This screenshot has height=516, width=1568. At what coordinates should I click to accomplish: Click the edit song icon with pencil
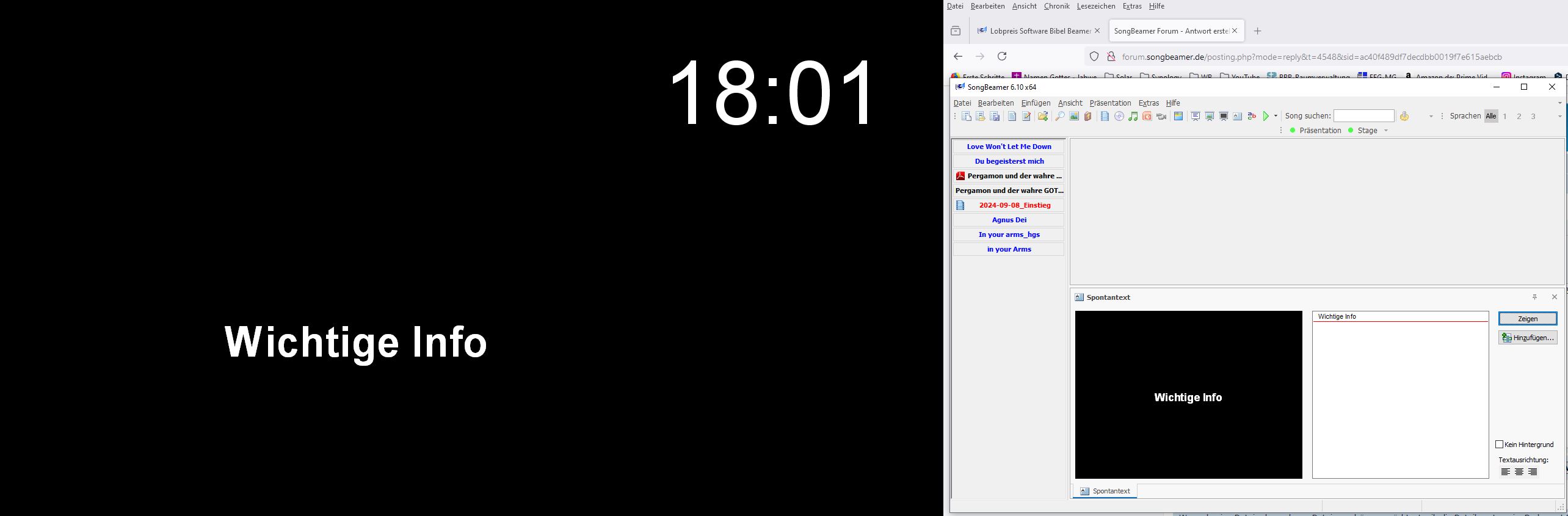1026,116
